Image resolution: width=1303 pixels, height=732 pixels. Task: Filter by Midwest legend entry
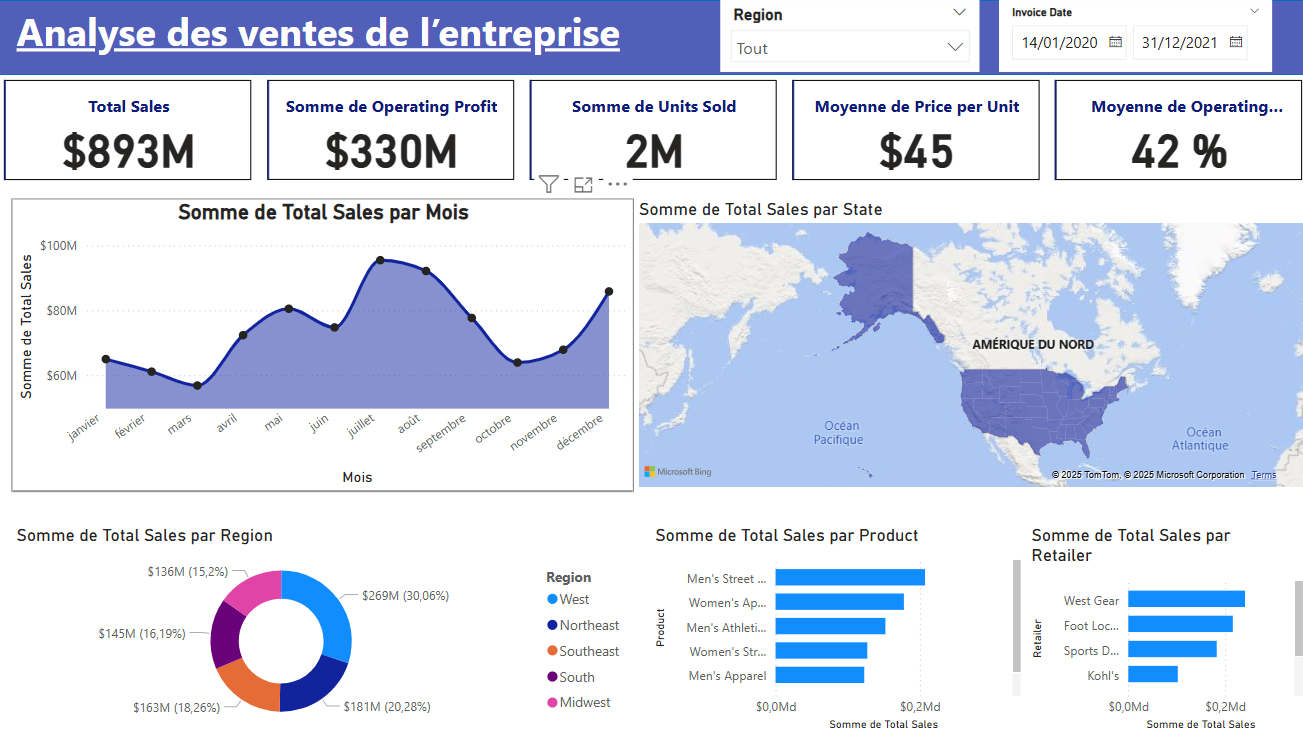pos(589,701)
